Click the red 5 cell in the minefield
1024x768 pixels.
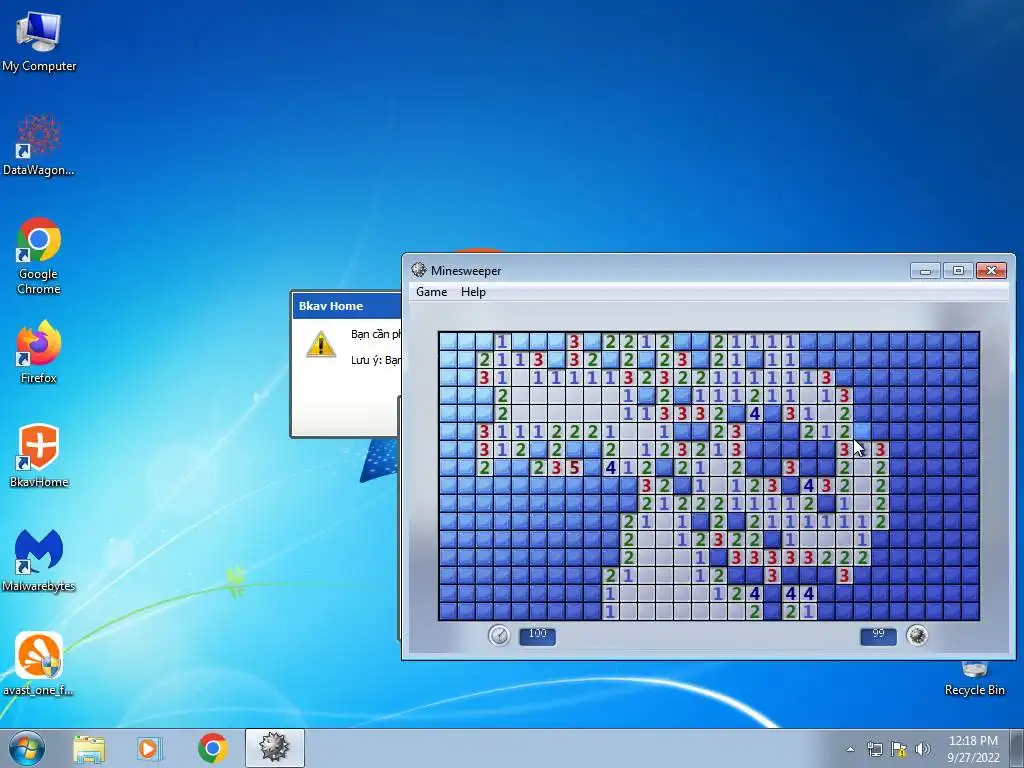574,468
